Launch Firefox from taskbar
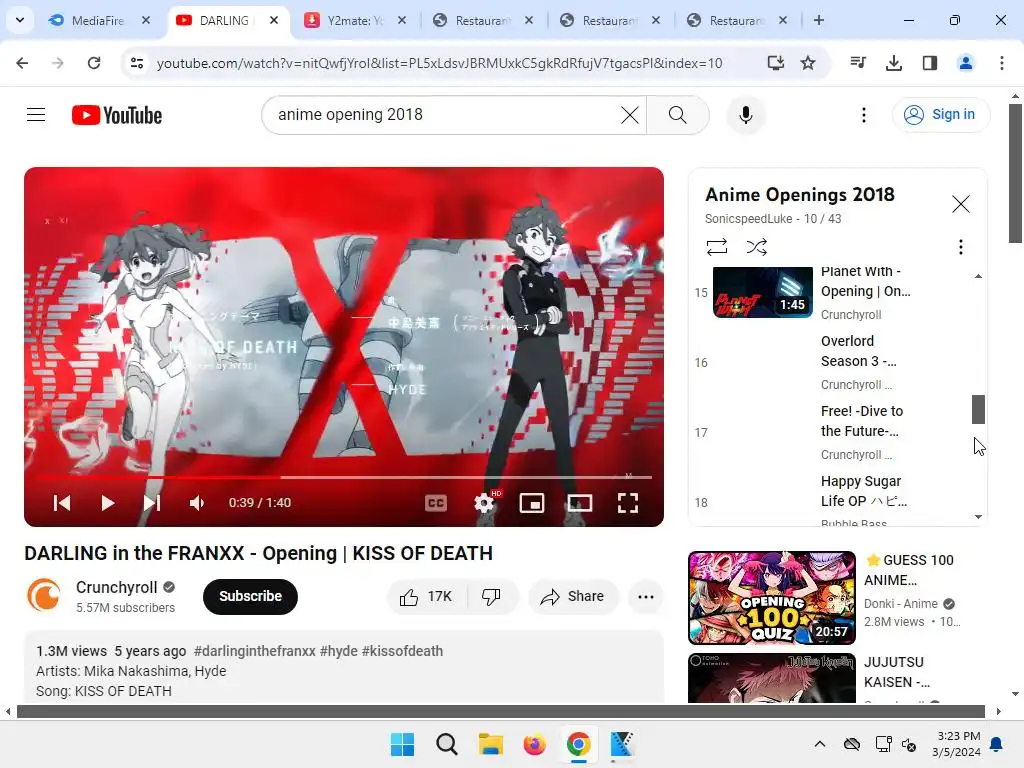The height and width of the screenshot is (768, 1024). click(534, 744)
